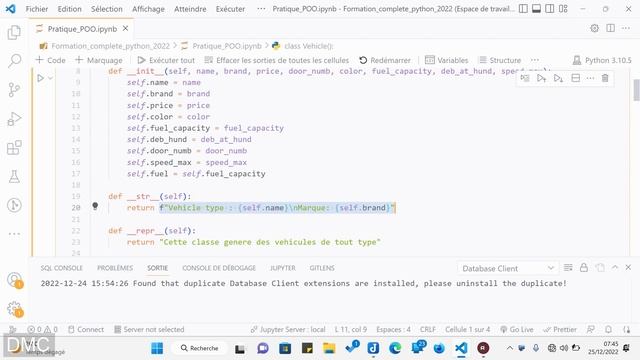This screenshot has width=640, height=360.
Task: Add a new Marquage cell
Action: 99,60
